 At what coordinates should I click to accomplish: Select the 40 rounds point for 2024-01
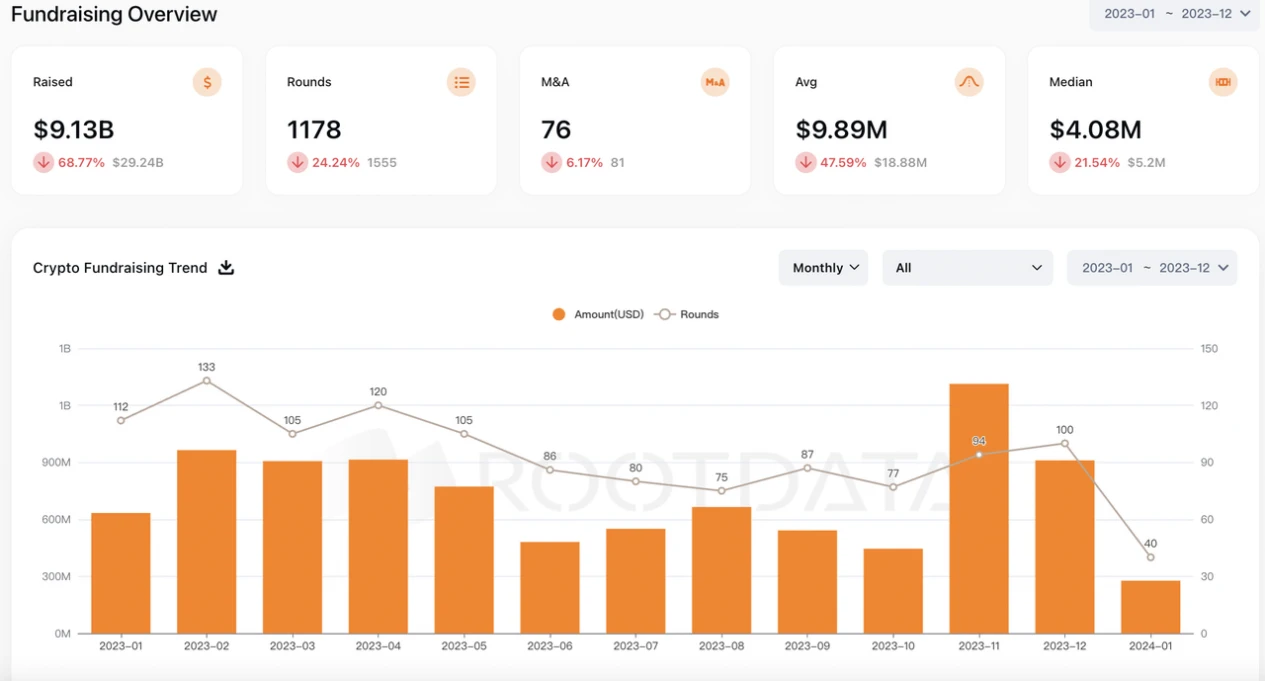1150,557
